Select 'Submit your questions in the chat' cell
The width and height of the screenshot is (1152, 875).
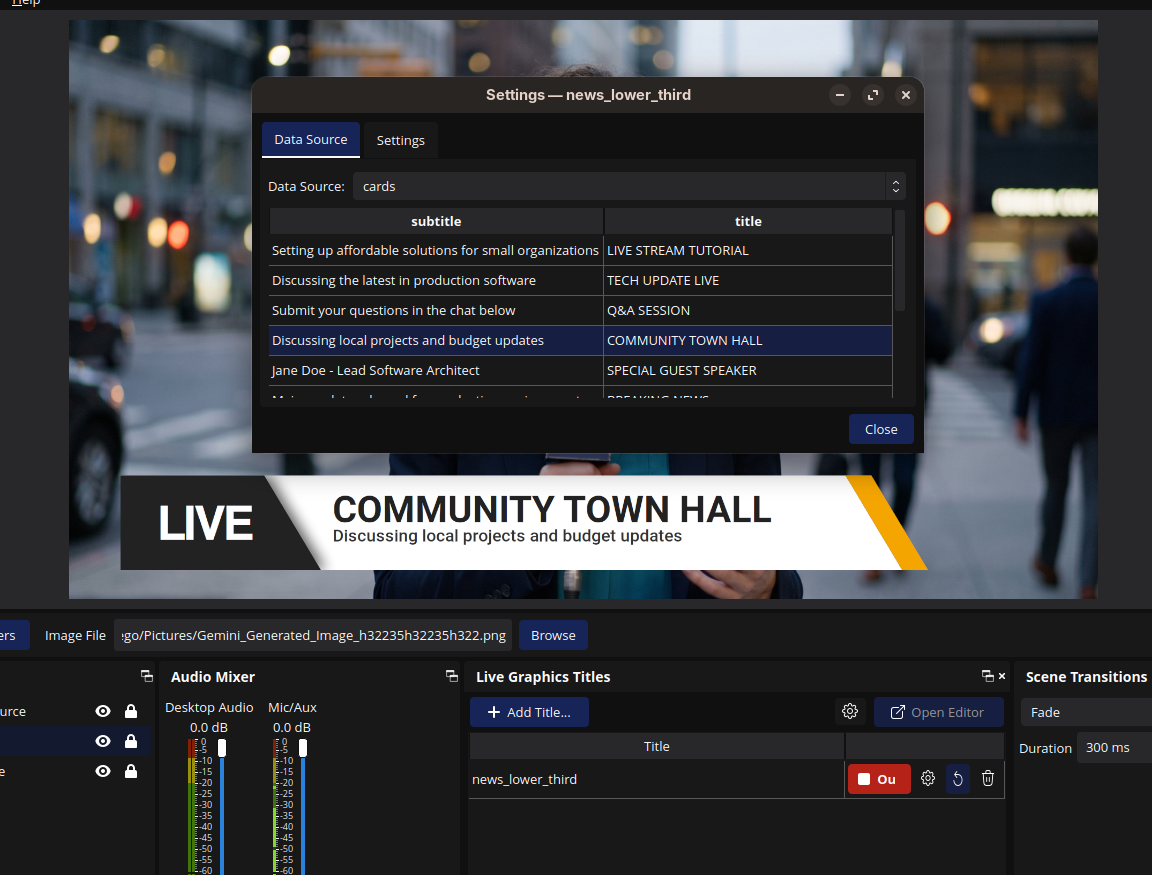(x=436, y=311)
